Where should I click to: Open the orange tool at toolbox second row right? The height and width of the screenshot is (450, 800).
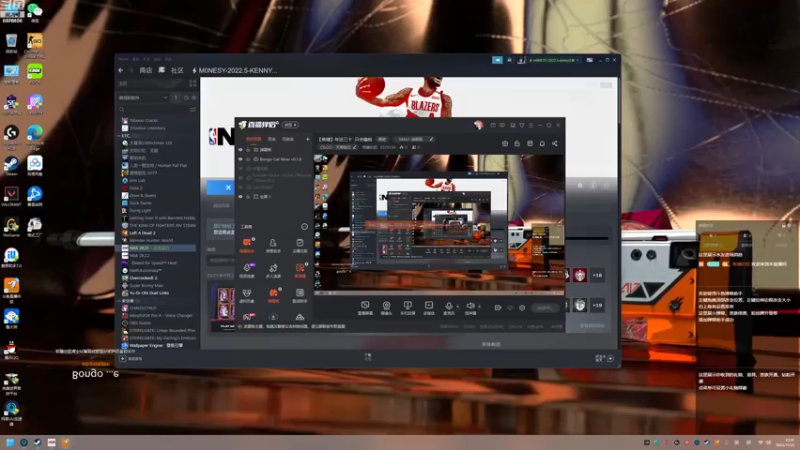tap(299, 270)
